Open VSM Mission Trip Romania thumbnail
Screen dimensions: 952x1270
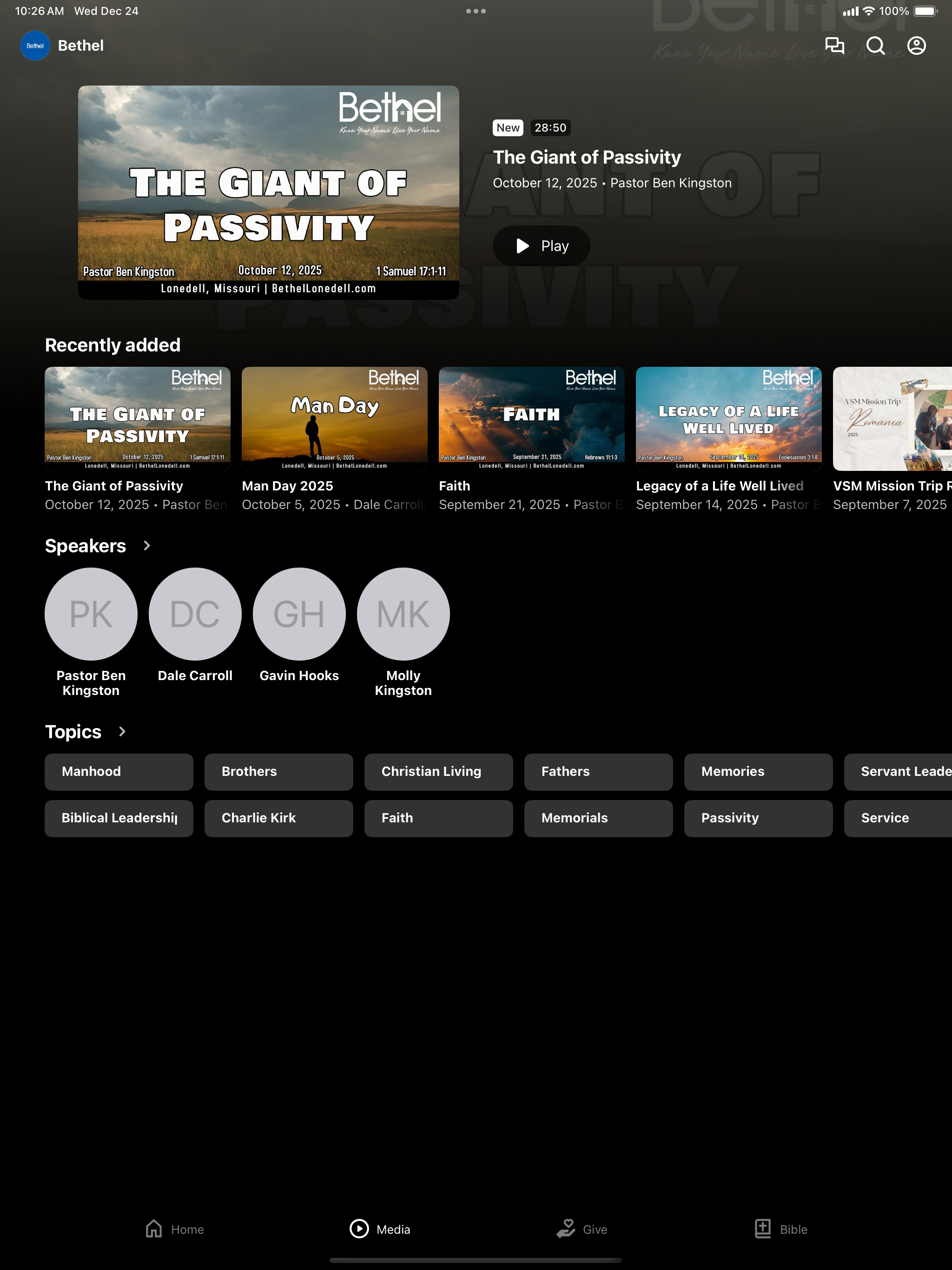(892, 418)
